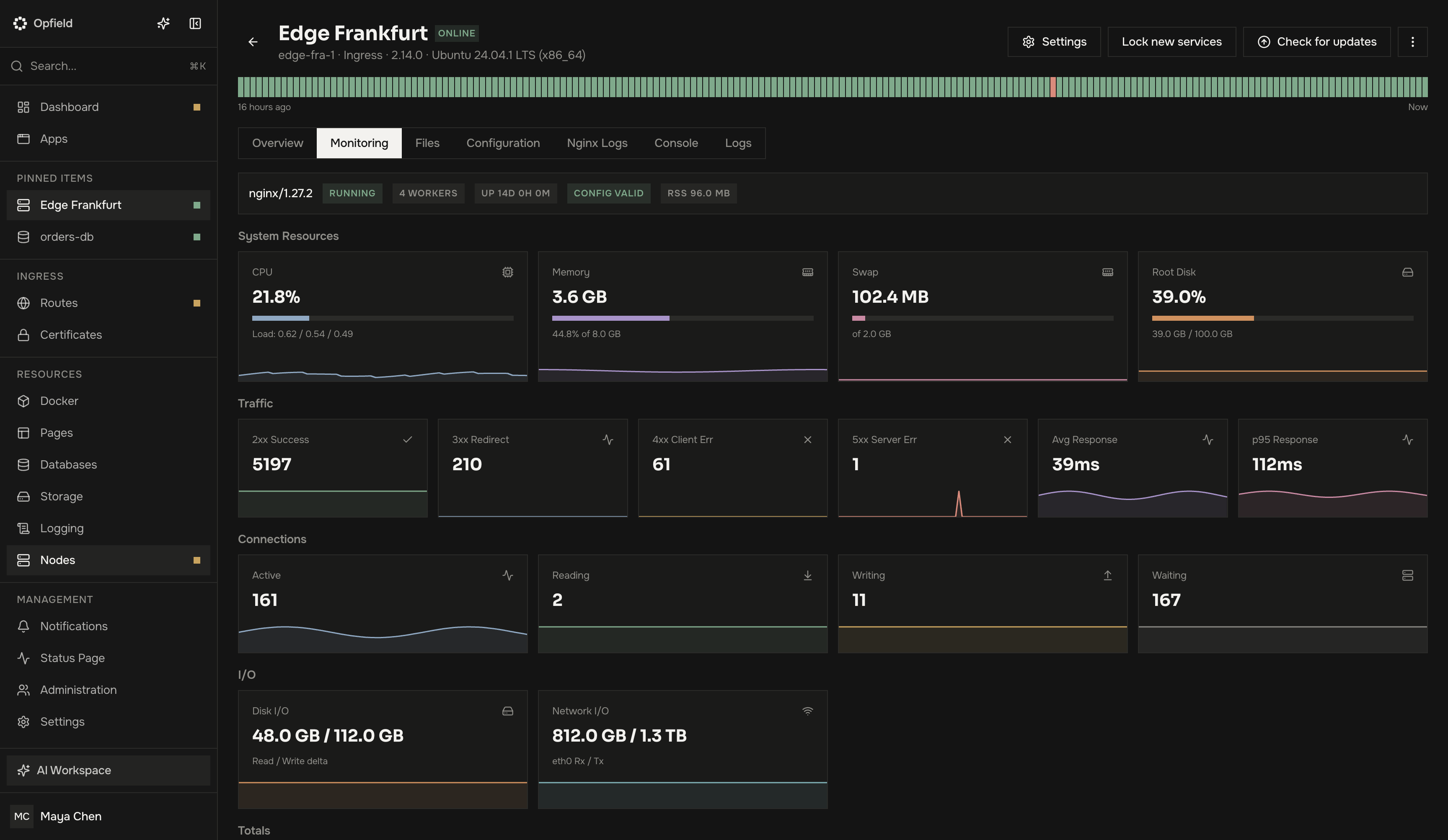Open orders-db pinned item
The image size is (1448, 840).
[x=108, y=237]
